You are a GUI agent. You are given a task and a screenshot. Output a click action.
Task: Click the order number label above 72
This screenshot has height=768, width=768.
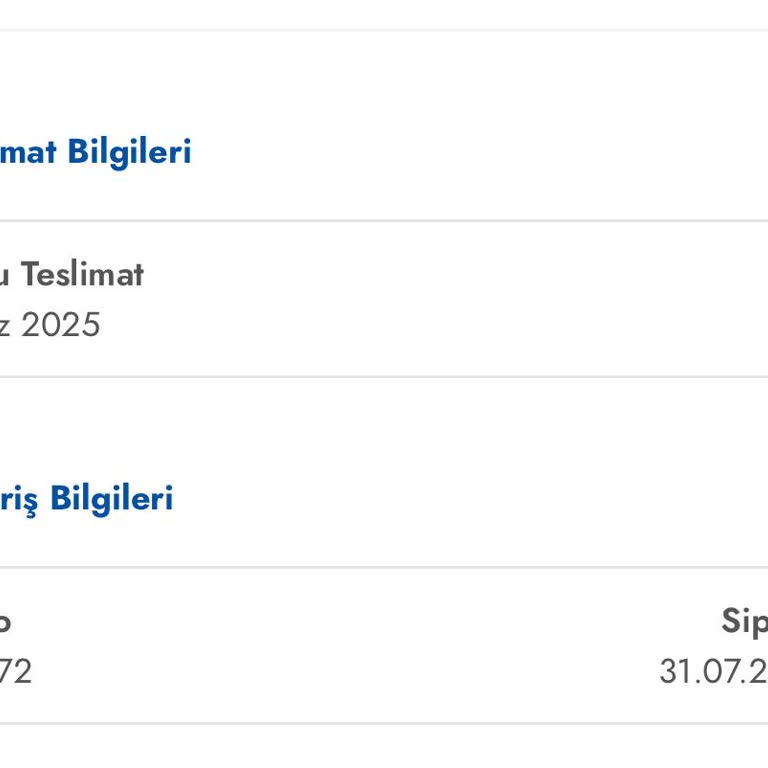point(5,621)
